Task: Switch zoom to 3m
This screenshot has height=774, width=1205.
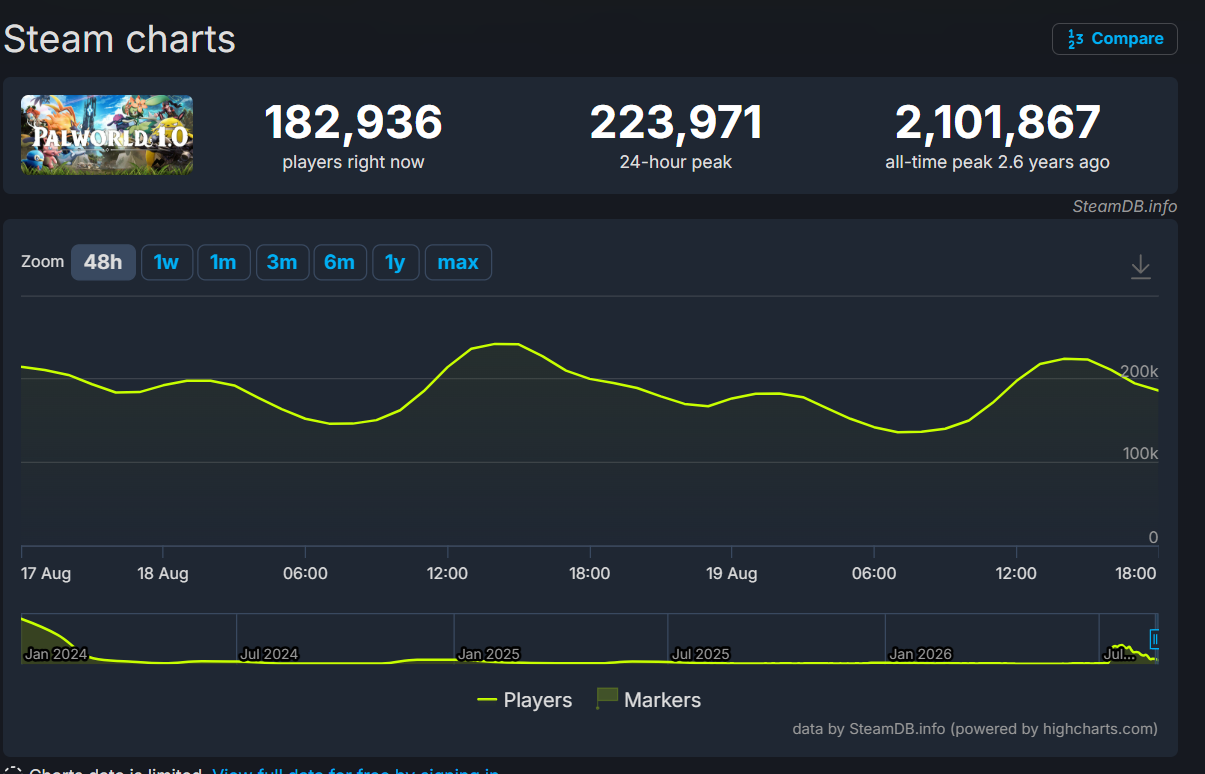Action: tap(282, 263)
